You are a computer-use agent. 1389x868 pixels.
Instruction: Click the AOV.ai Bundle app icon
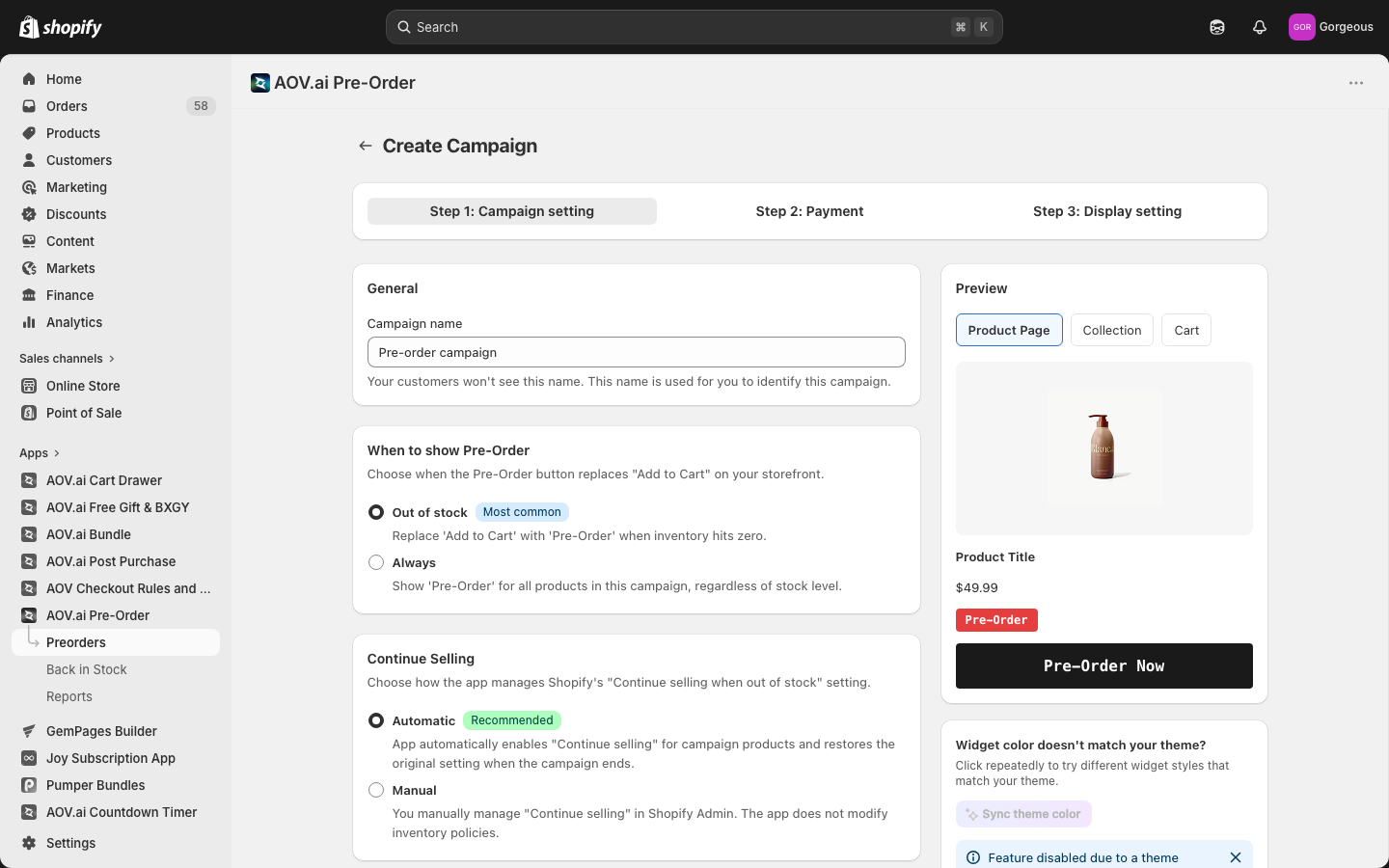pos(29,534)
